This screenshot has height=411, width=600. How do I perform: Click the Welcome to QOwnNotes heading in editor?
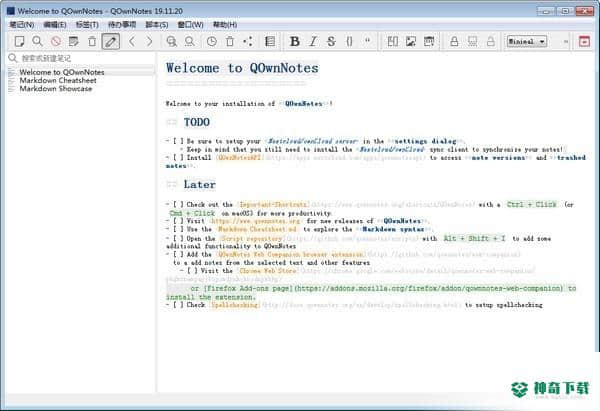pos(242,68)
